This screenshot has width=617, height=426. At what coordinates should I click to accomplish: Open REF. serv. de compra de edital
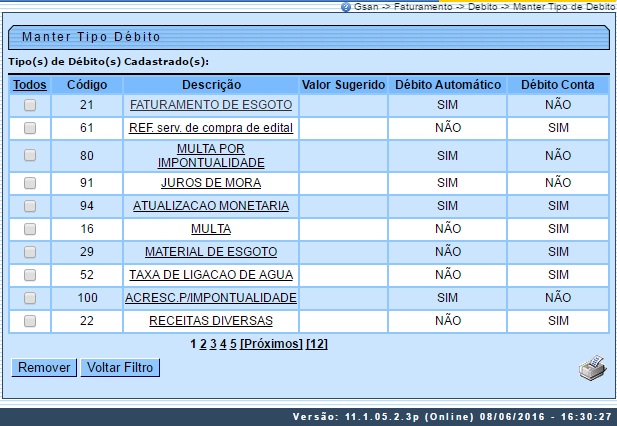[211, 128]
